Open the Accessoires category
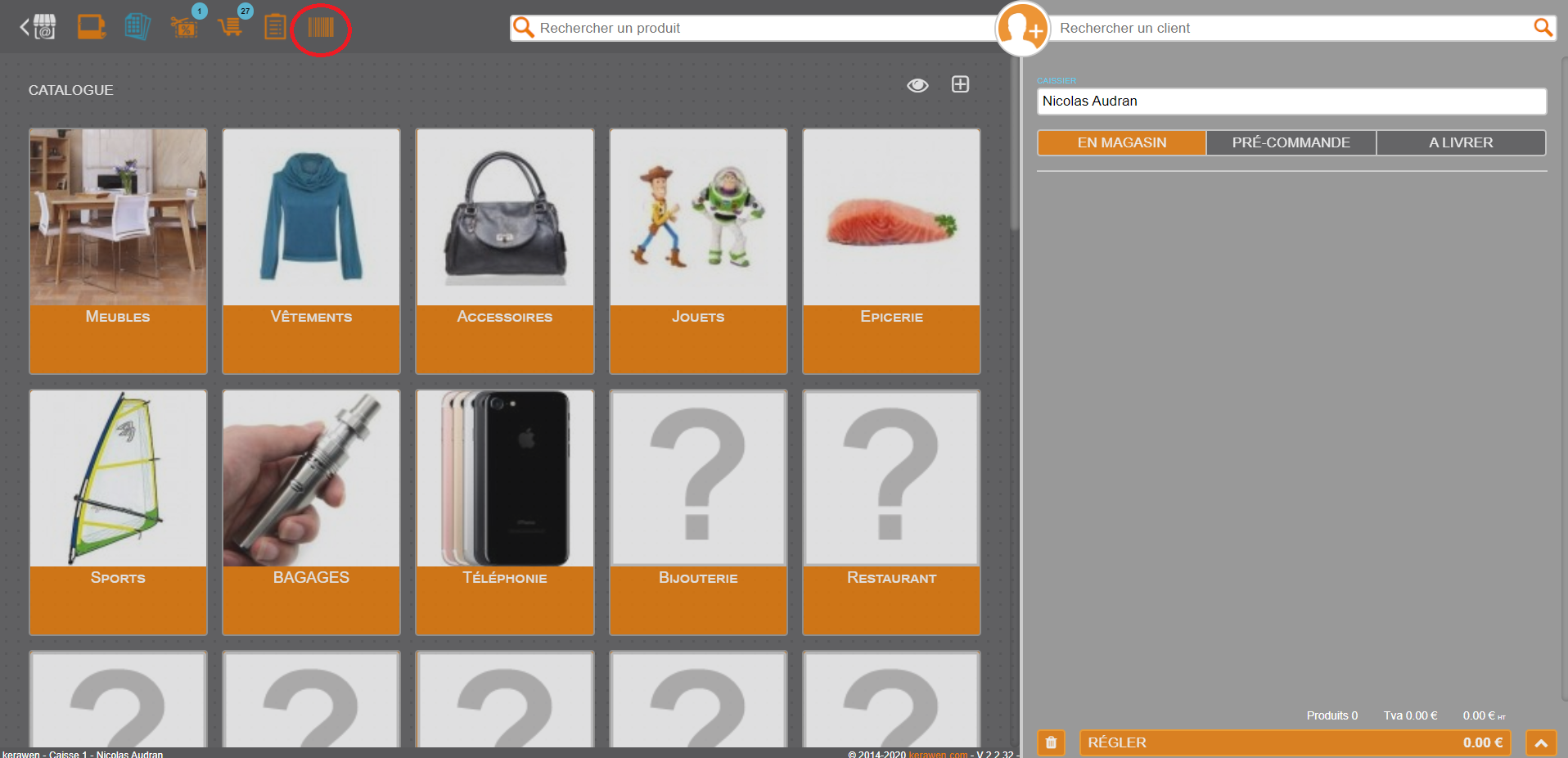Image resolution: width=1568 pixels, height=758 pixels. [x=505, y=250]
